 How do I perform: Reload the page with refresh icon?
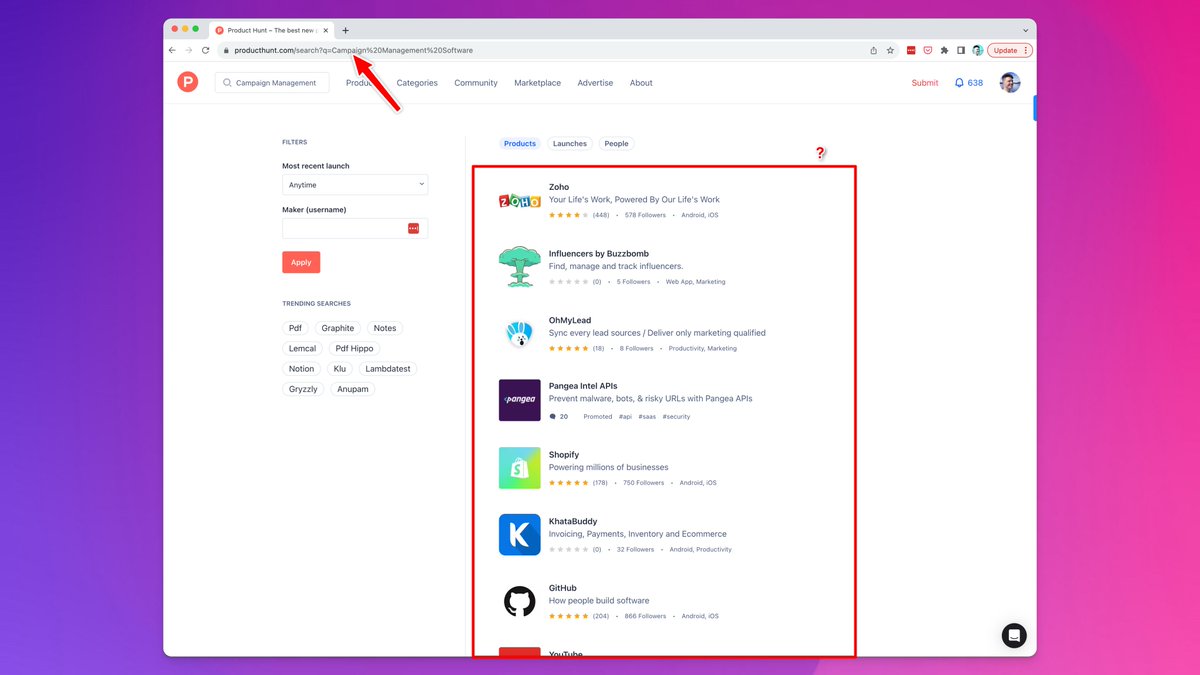(206, 50)
